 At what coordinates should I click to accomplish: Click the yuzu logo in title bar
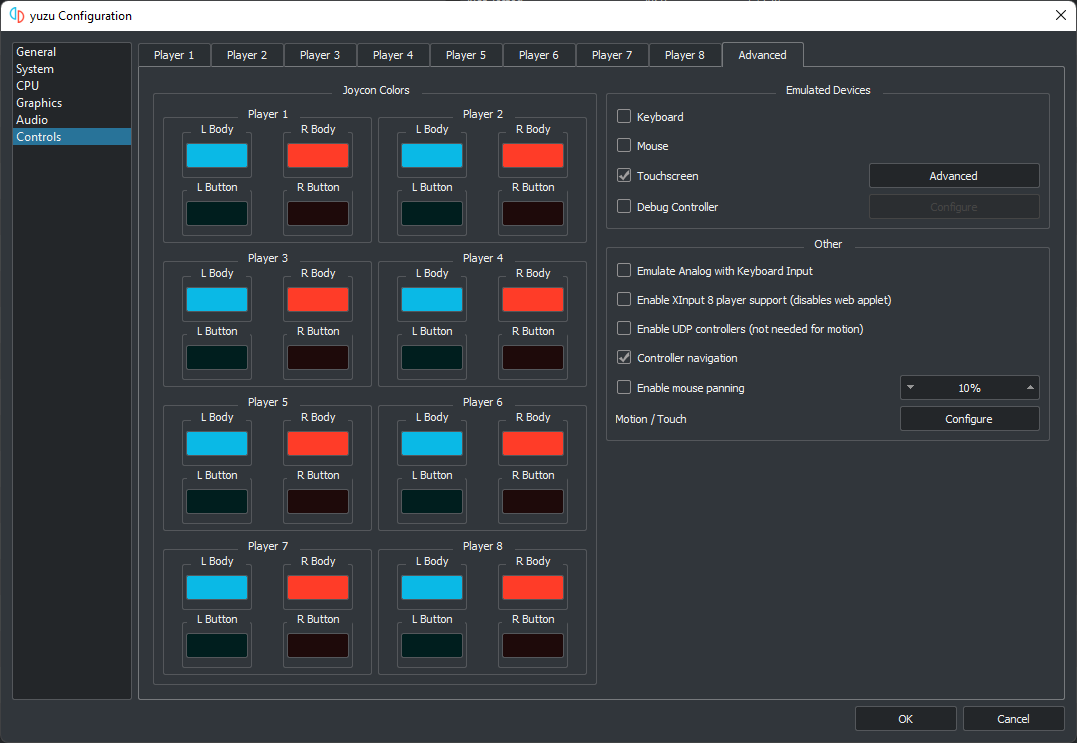[x=16, y=15]
